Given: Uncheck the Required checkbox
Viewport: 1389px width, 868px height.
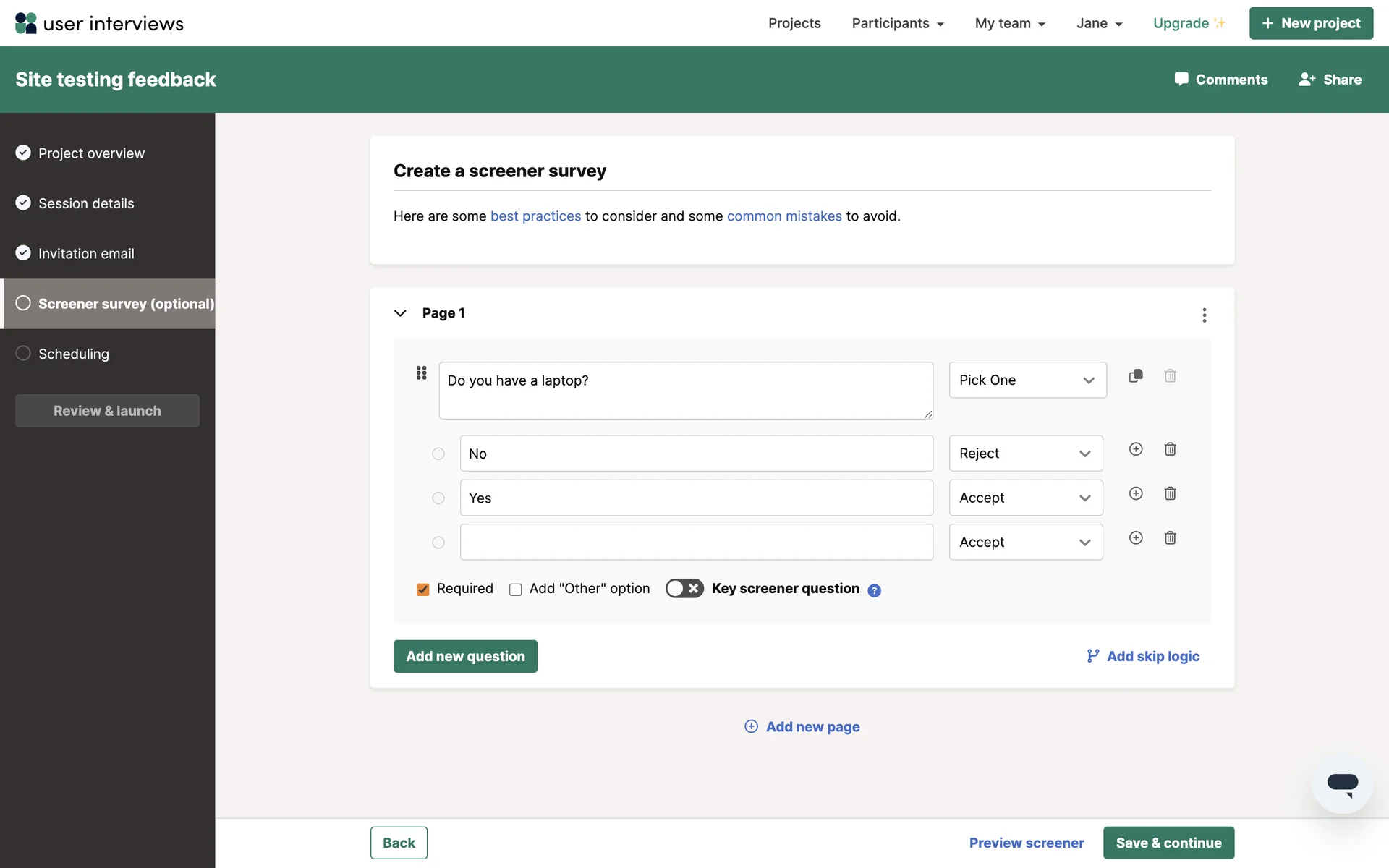Looking at the screenshot, I should pos(423,590).
